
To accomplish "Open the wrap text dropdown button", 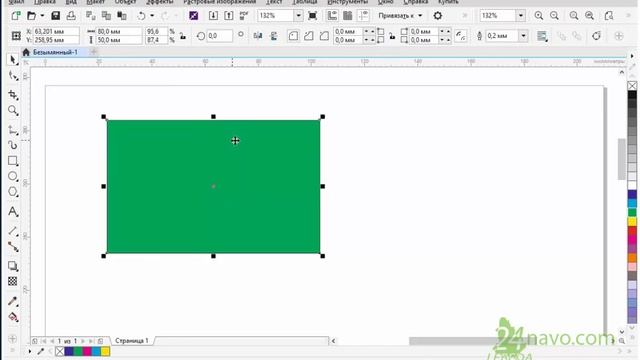I will (x=542, y=36).
